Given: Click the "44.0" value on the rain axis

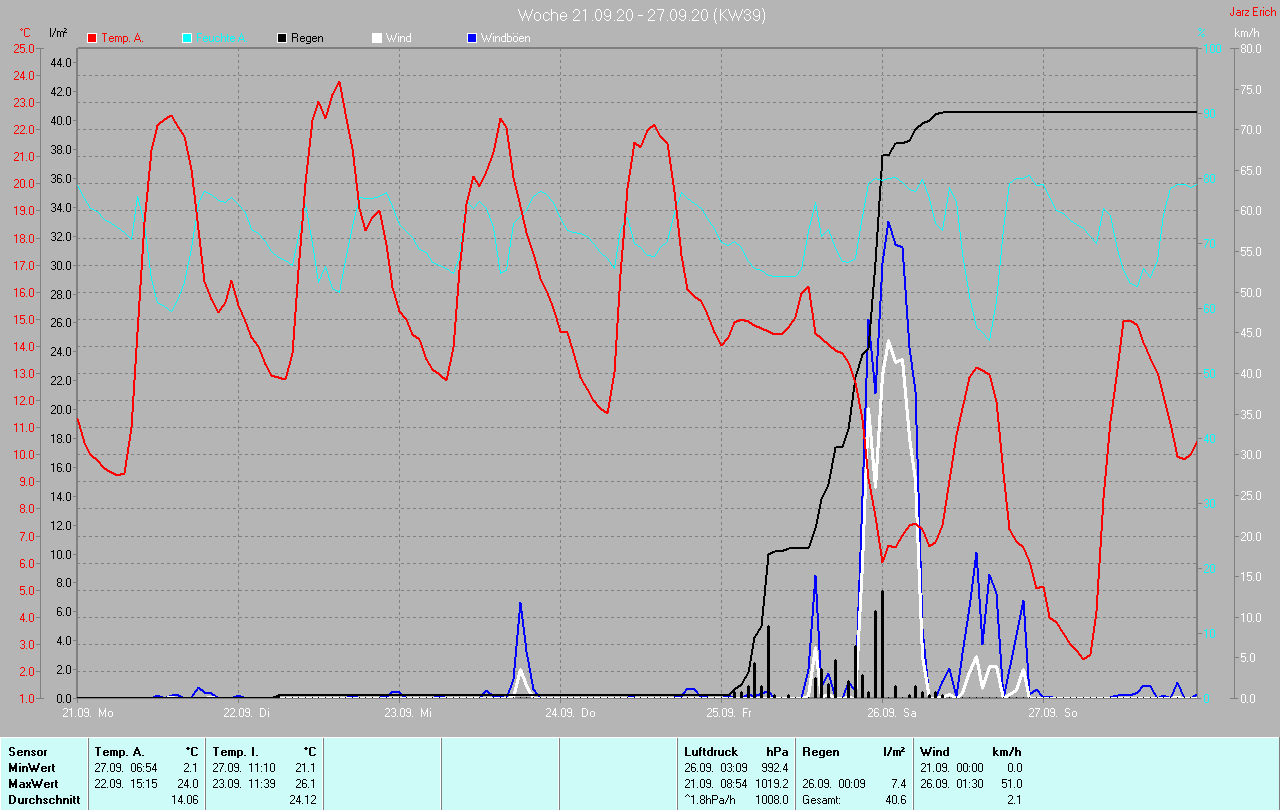Looking at the screenshot, I should tap(60, 63).
